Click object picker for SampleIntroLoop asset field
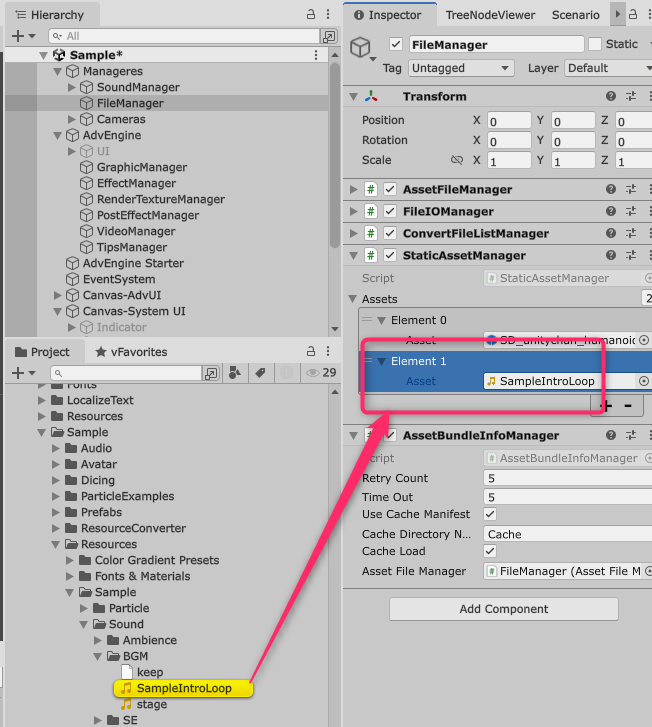 (644, 381)
